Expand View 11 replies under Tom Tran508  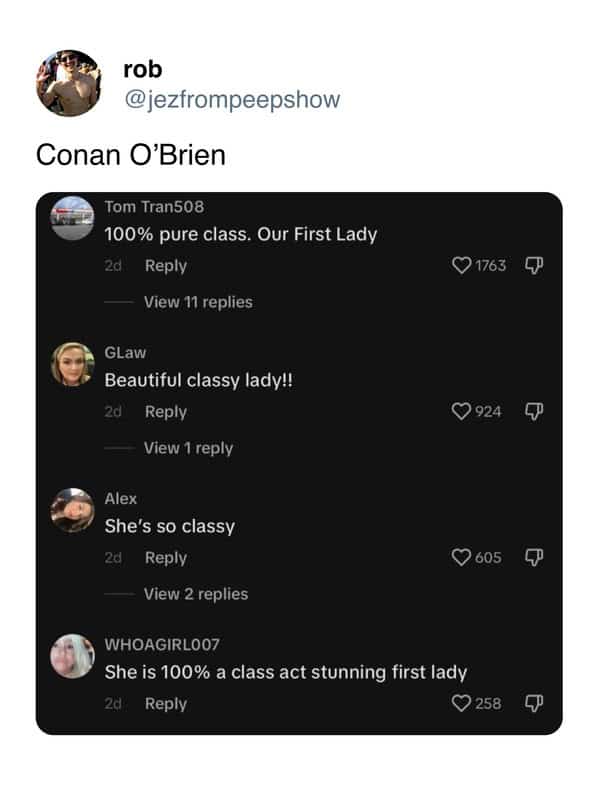coord(198,302)
